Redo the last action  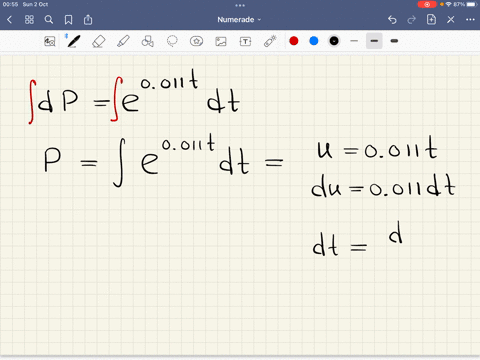pyautogui.click(x=412, y=20)
